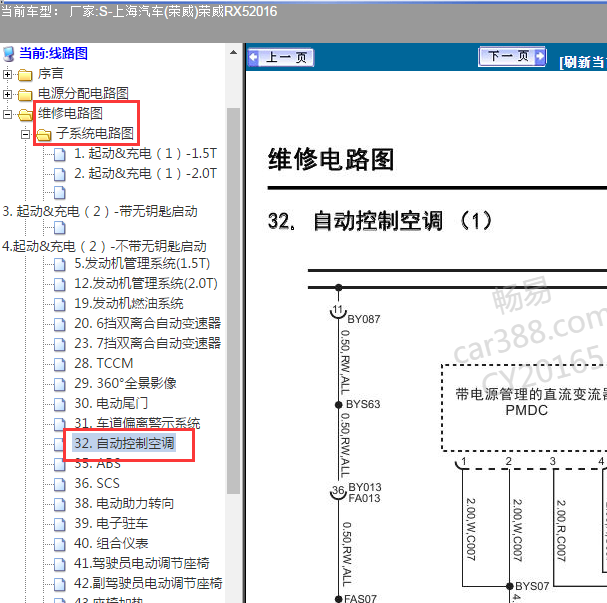Screen dimensions: 607x603
Task: Click the tree panel scrollbar thumb
Action: (x=233, y=301)
